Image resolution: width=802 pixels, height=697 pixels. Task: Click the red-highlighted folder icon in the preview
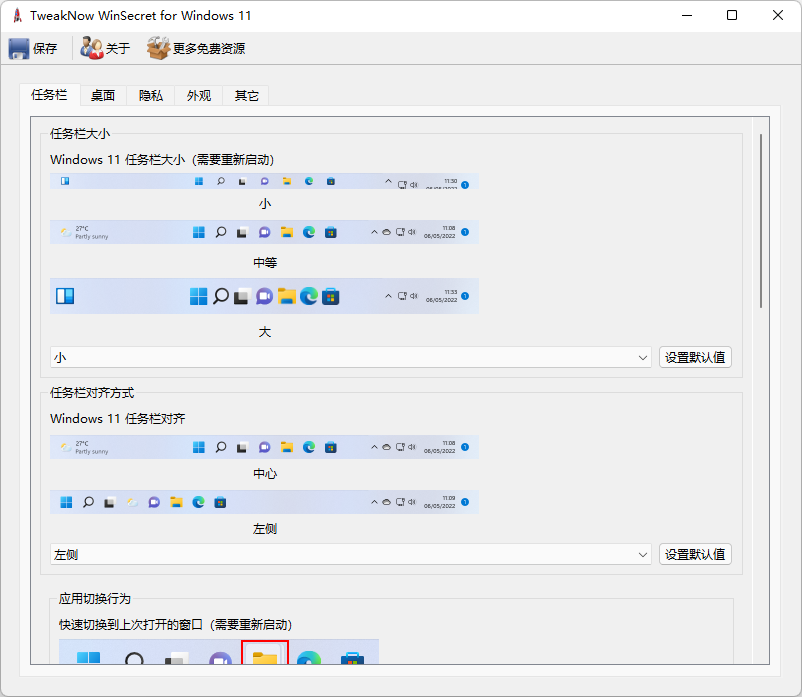[x=264, y=658]
